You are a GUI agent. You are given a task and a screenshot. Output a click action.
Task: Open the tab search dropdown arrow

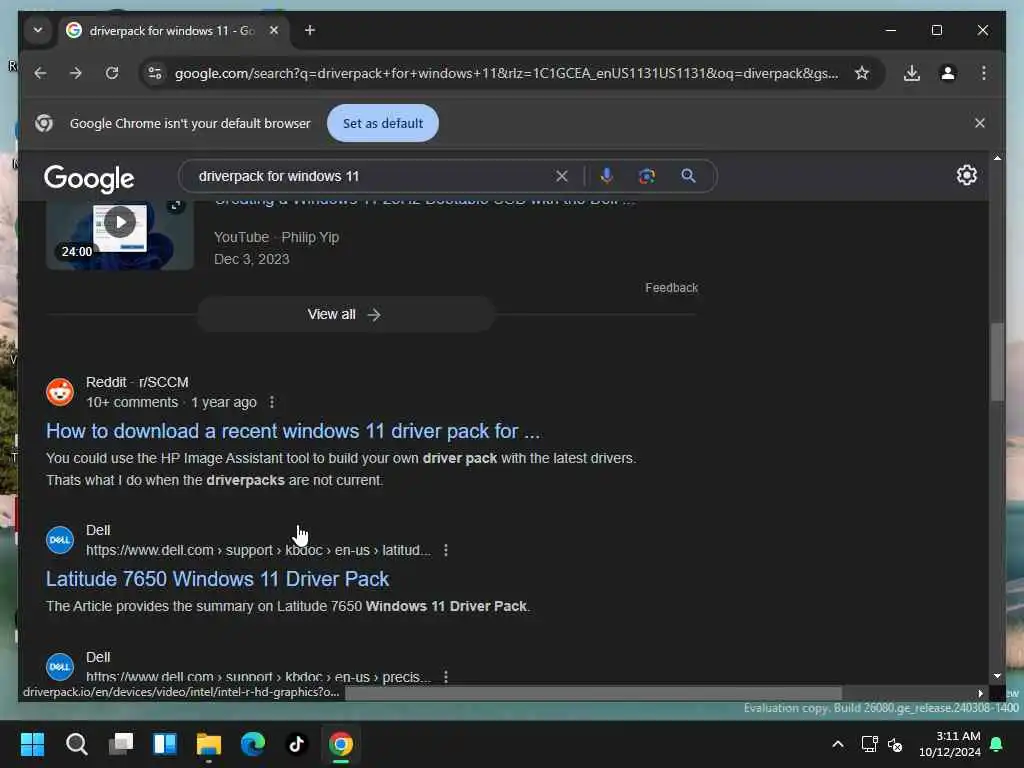point(38,30)
